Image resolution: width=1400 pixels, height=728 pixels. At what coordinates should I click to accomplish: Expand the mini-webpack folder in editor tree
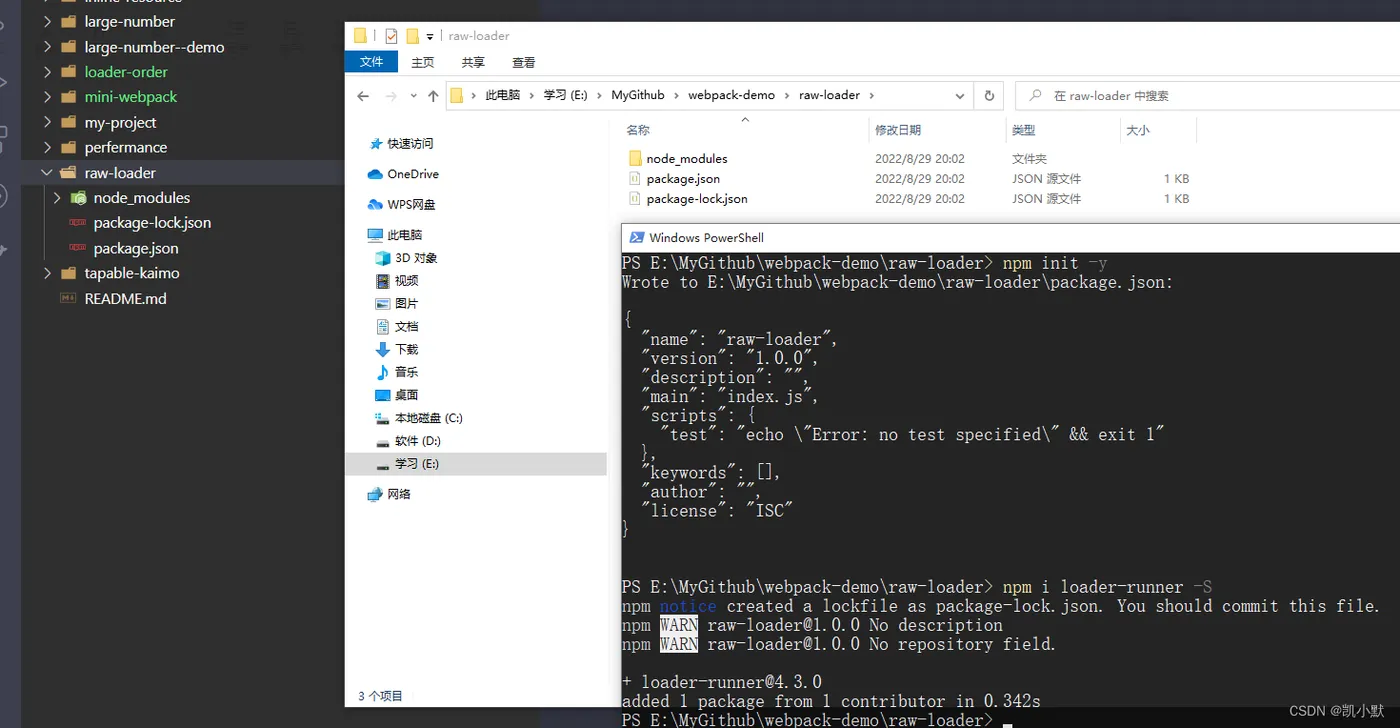tap(47, 97)
